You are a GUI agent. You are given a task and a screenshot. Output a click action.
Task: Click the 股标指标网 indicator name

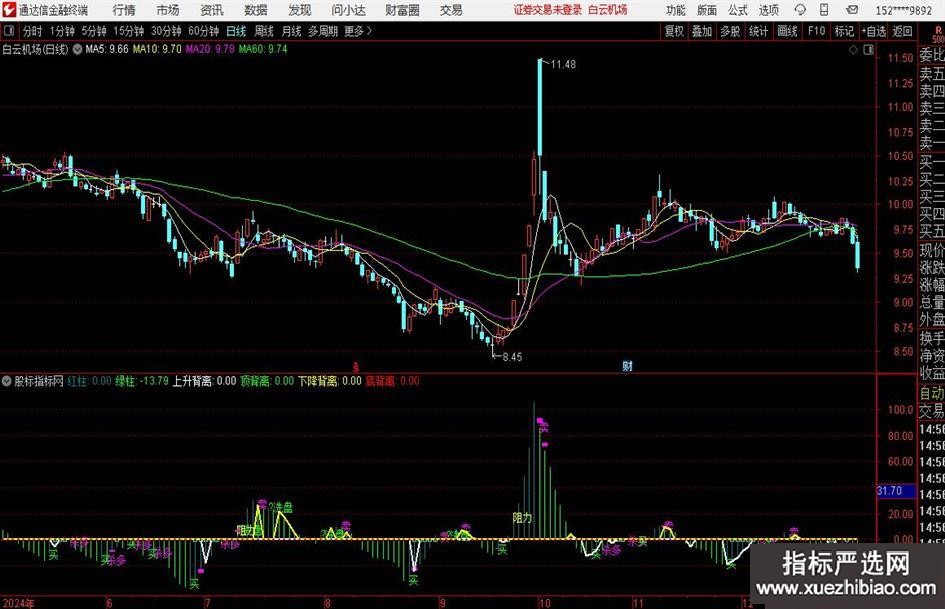[x=39, y=381]
